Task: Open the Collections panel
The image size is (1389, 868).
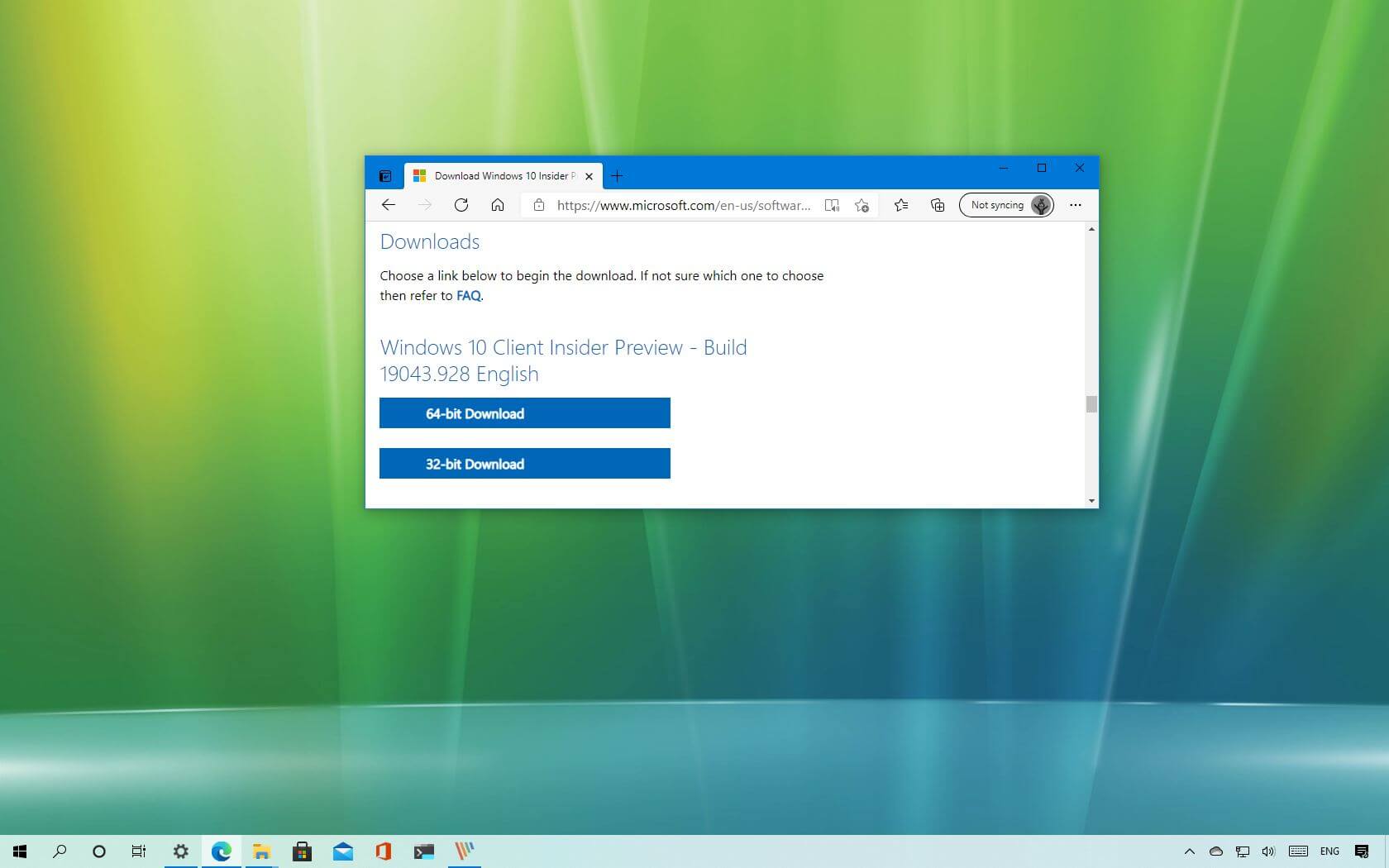Action: [938, 205]
